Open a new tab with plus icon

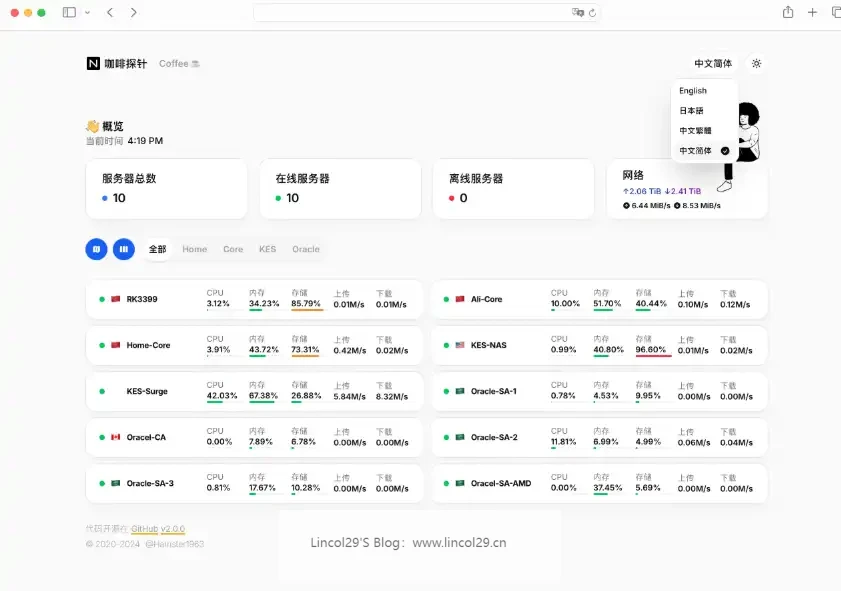(812, 12)
